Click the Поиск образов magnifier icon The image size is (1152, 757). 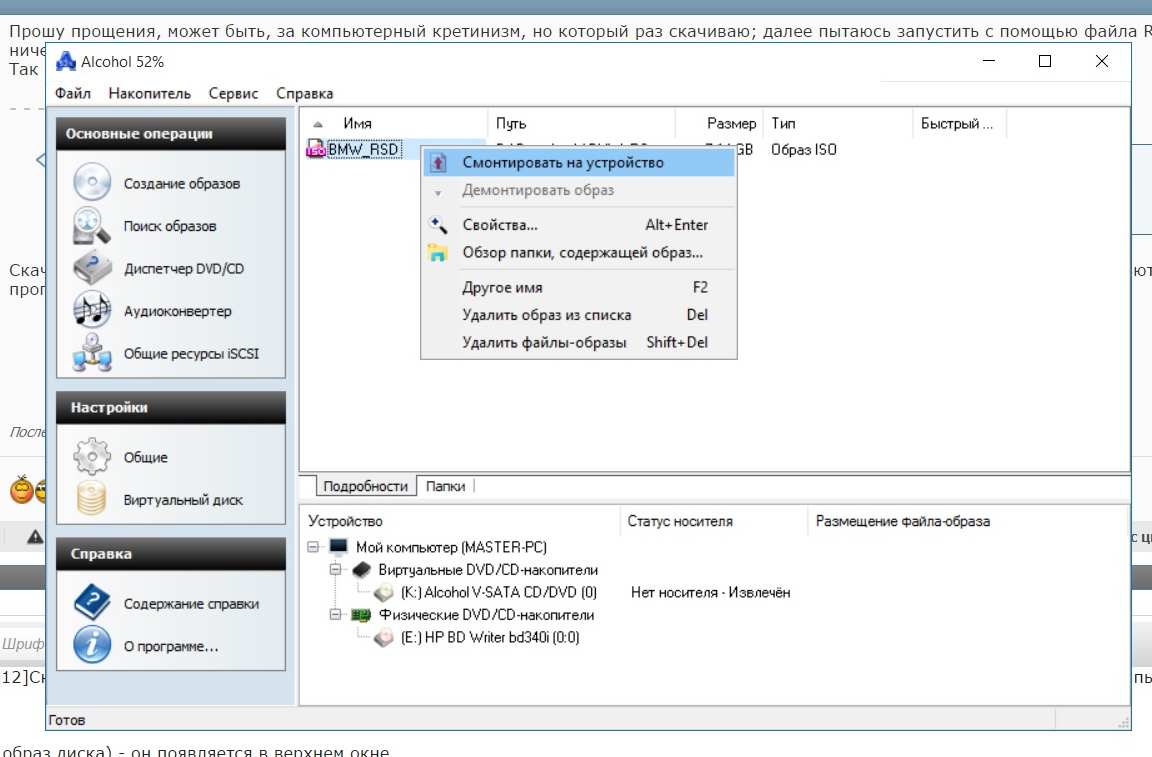[x=92, y=226]
